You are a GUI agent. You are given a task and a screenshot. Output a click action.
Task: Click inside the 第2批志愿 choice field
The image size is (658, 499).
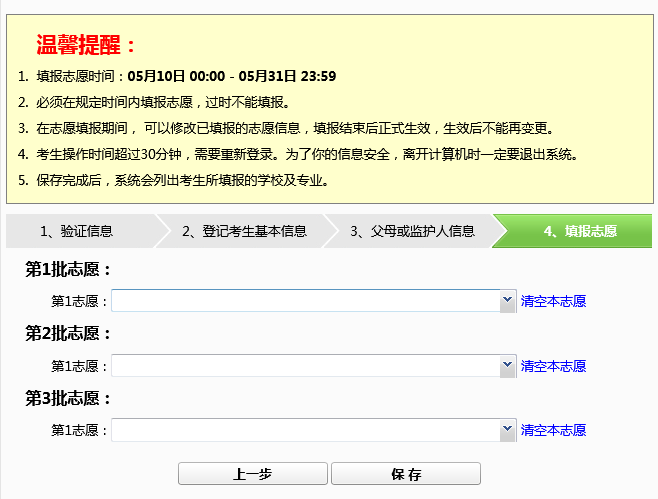(x=305, y=366)
